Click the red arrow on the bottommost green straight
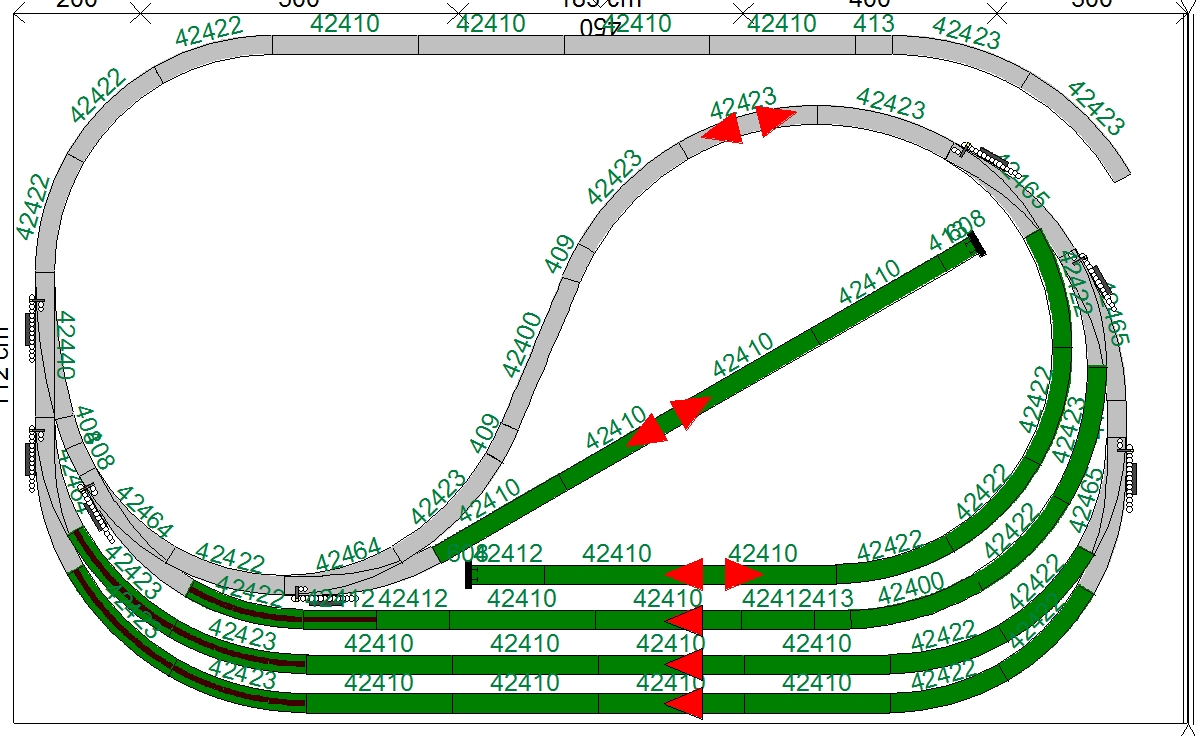1200x736 pixels. click(686, 703)
